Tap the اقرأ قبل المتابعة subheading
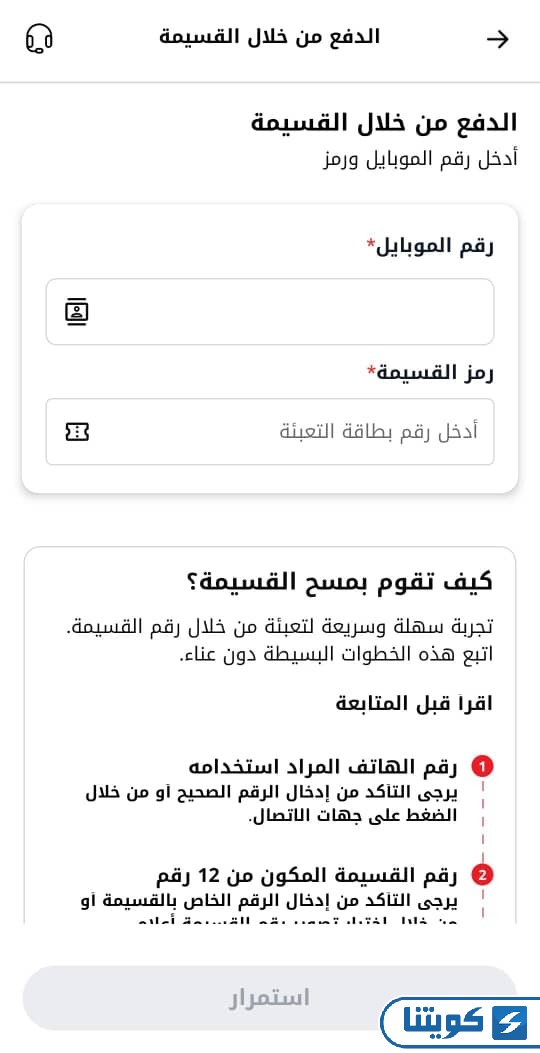The image size is (540, 1053). [x=414, y=703]
